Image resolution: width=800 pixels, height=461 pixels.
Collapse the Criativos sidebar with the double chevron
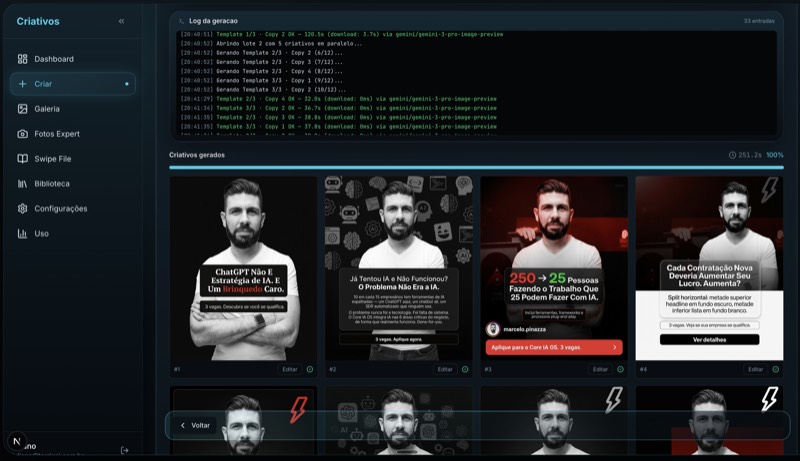point(121,21)
